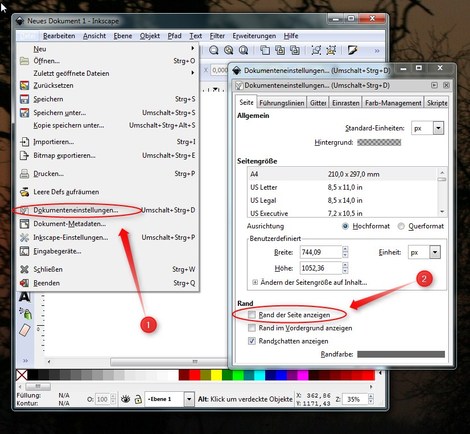Open the Ansicht menu

click(x=94, y=36)
